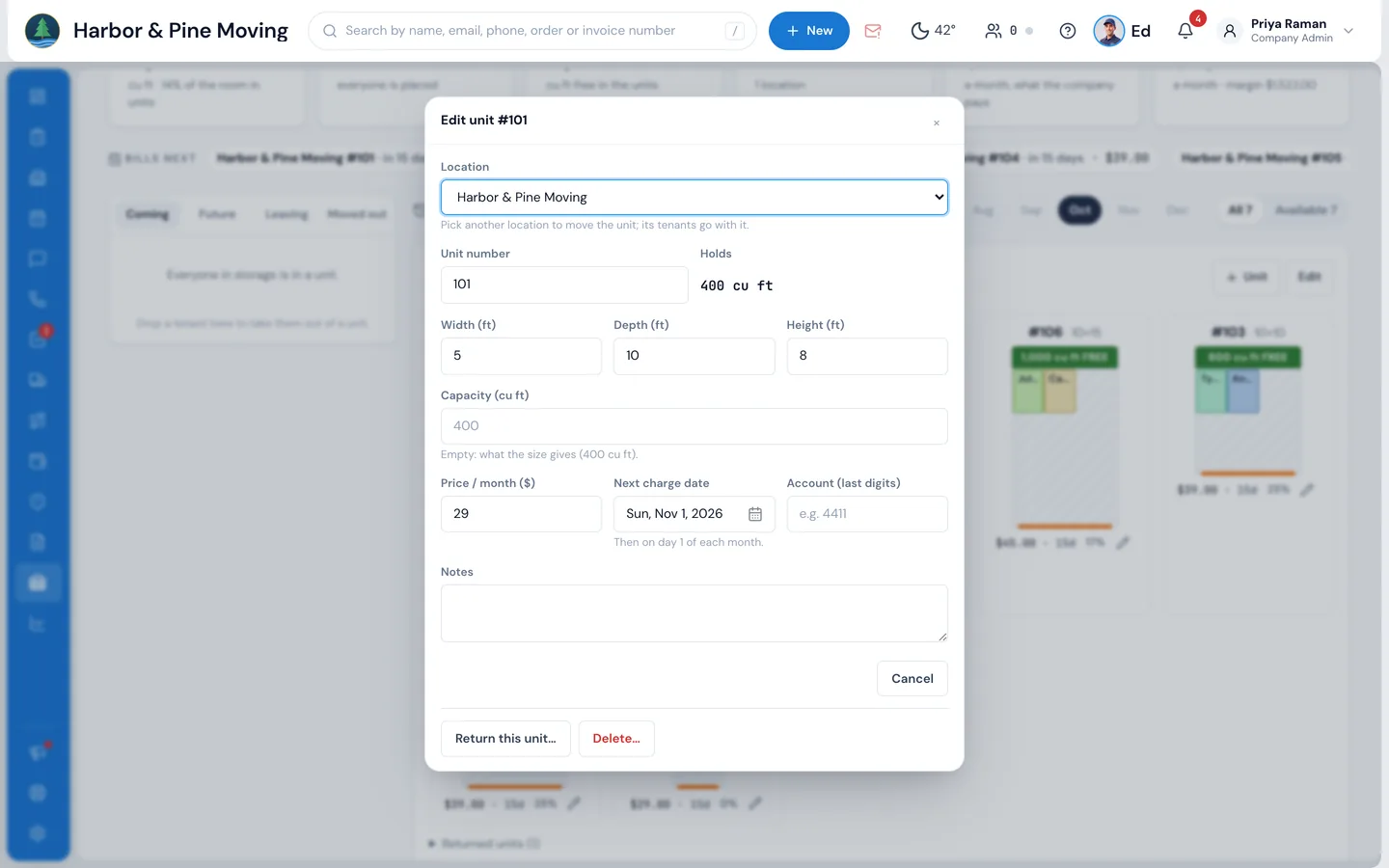Viewport: 1389px width, 868px height.
Task: Open the calendar icon in Next charge date
Action: click(x=755, y=514)
